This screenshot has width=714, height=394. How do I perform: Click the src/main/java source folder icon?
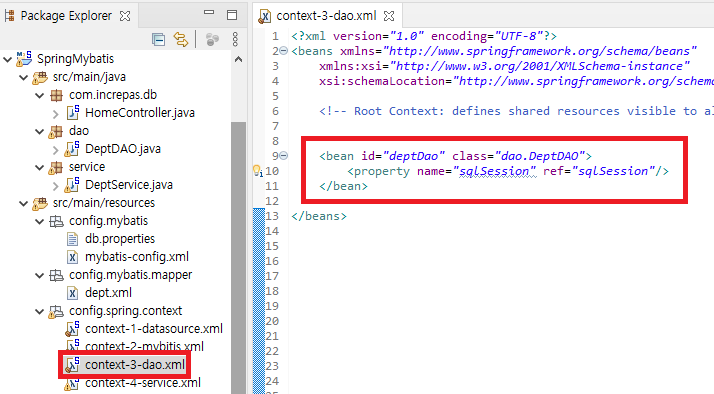[x=40, y=77]
